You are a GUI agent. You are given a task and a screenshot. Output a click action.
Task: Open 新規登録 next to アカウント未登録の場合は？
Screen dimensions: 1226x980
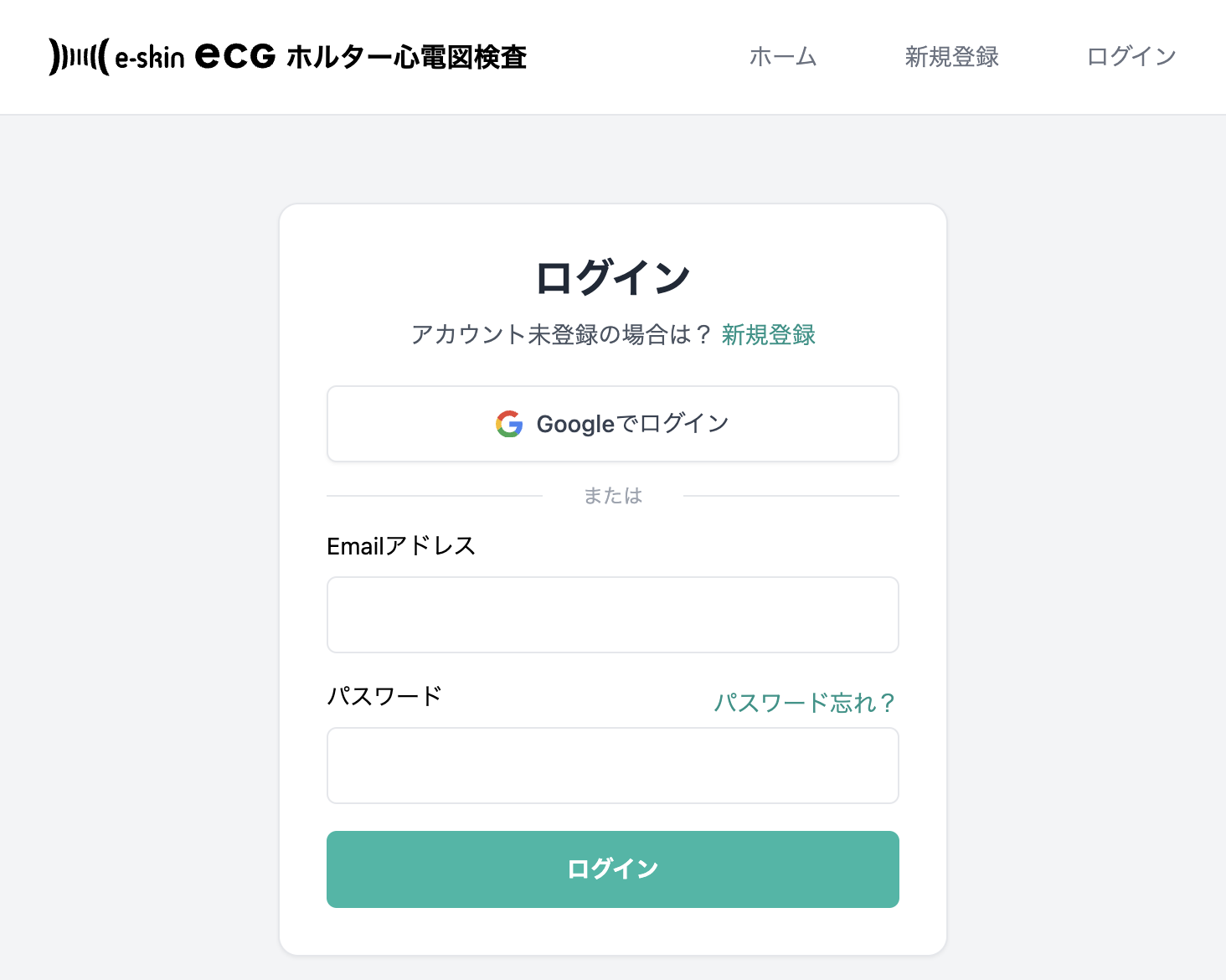(768, 334)
